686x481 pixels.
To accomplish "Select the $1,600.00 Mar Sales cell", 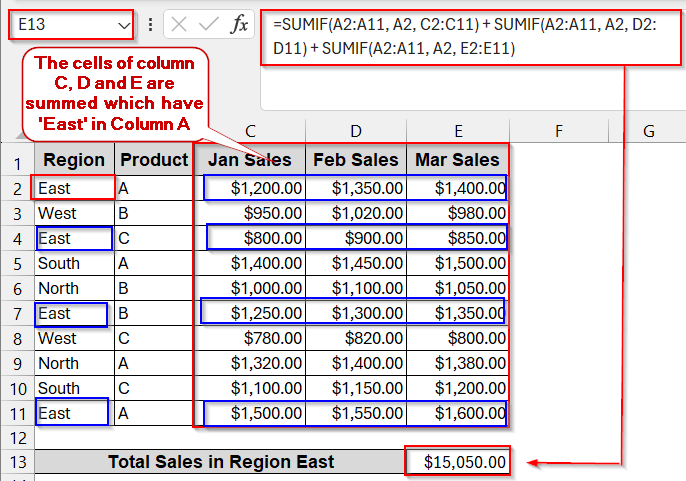I will (457, 413).
